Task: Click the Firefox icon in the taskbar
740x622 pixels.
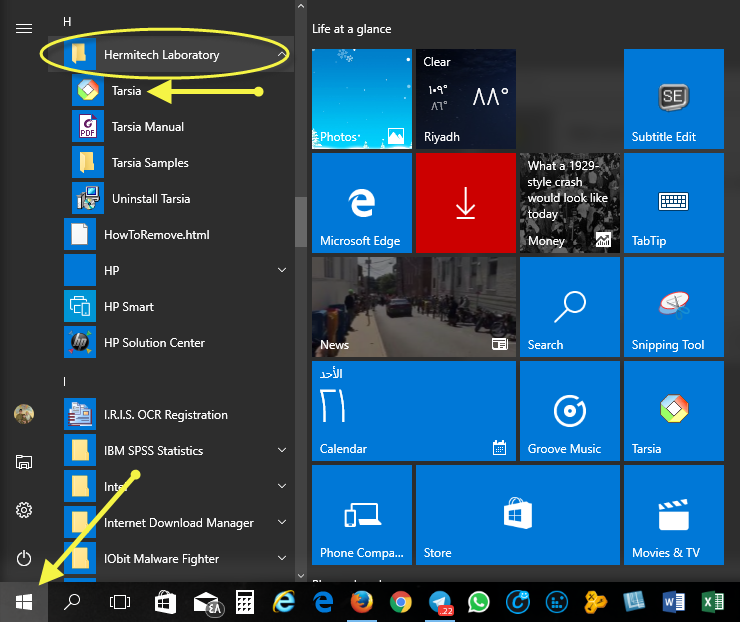Action: pos(362,602)
